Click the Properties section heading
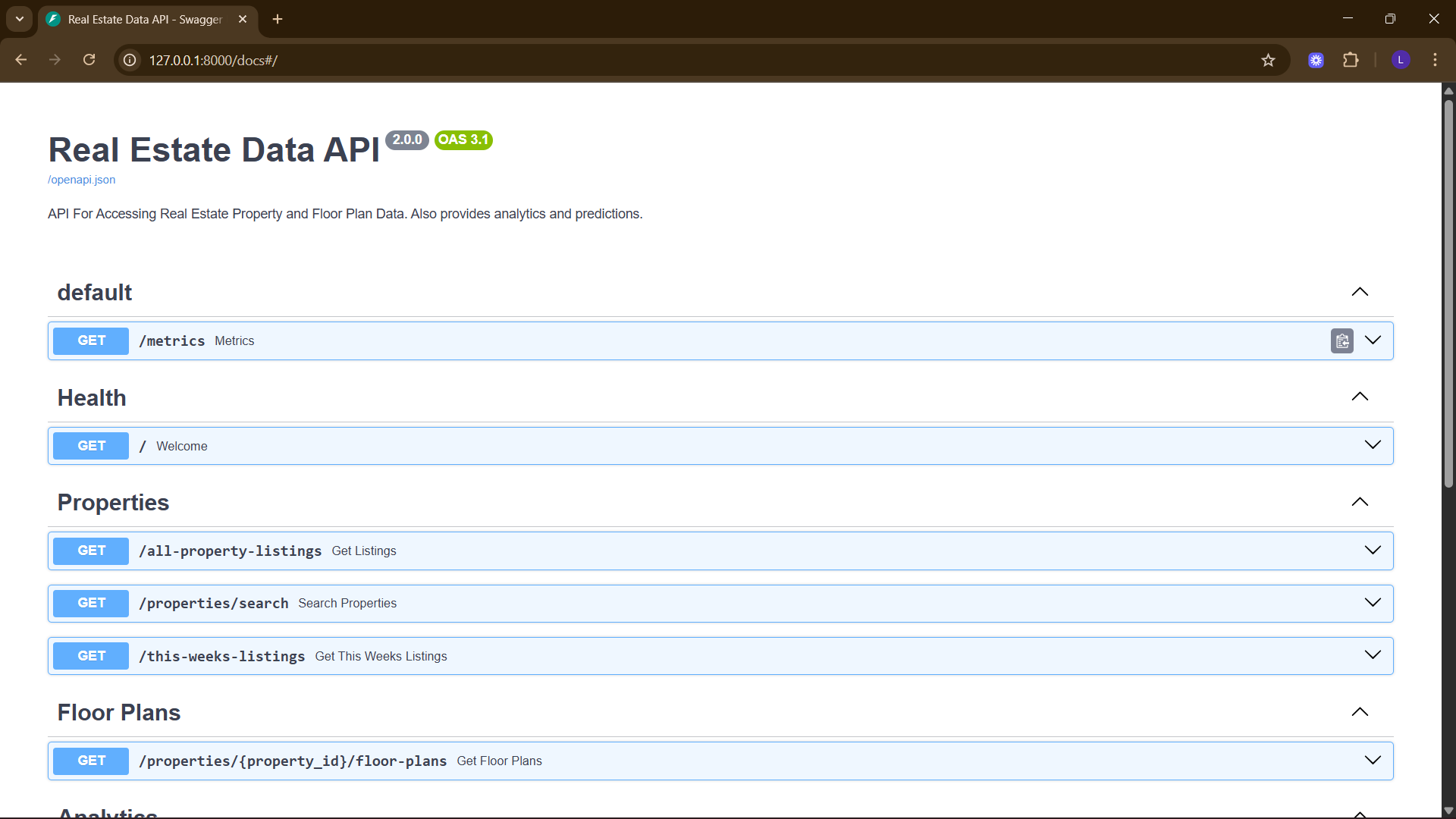 (x=113, y=503)
